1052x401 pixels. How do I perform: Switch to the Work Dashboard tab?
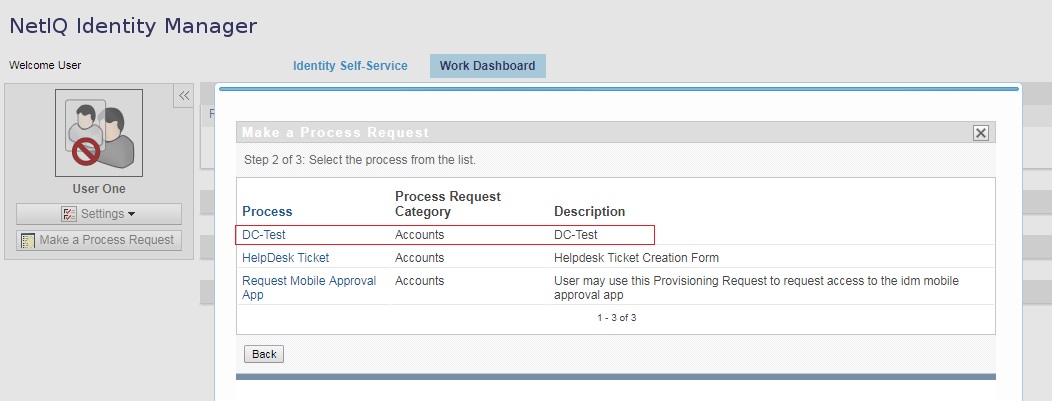(x=488, y=66)
